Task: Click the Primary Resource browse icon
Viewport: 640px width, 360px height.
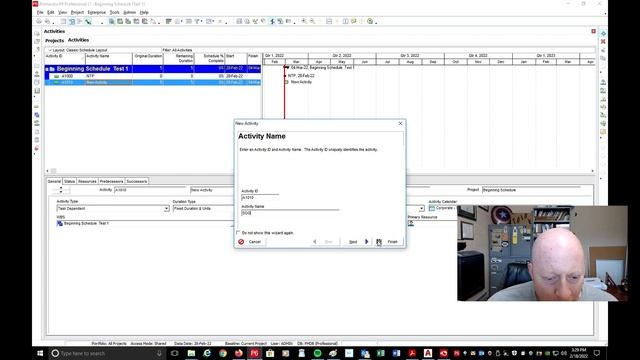Action: (x=411, y=223)
